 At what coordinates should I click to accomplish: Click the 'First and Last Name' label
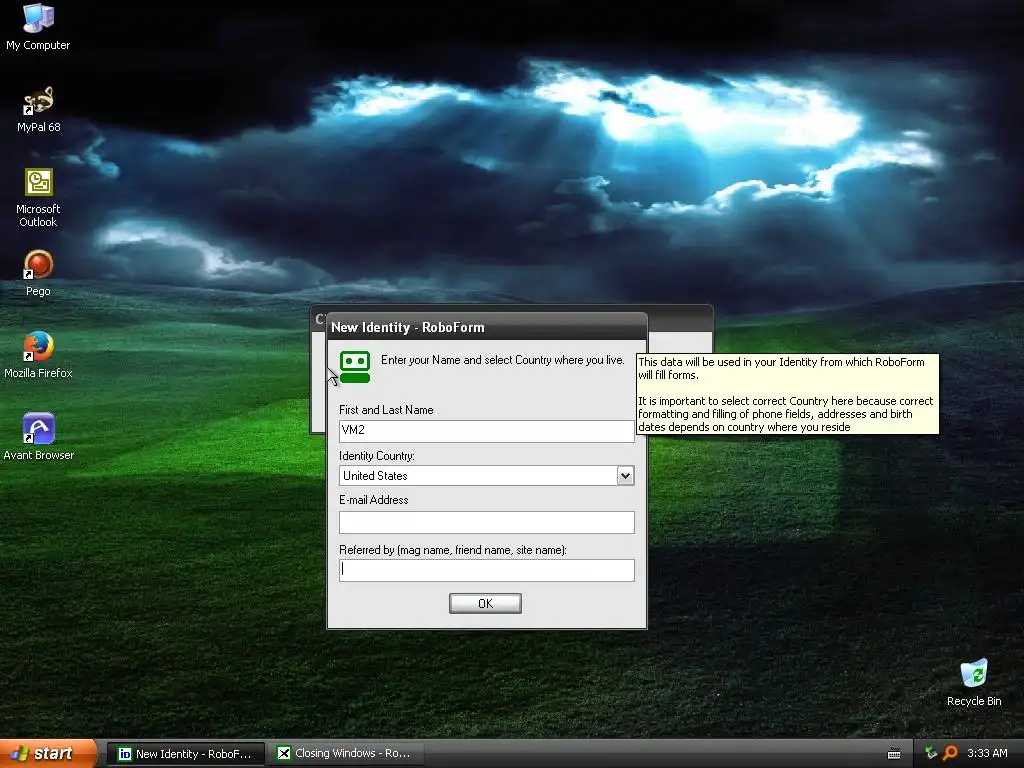386,409
